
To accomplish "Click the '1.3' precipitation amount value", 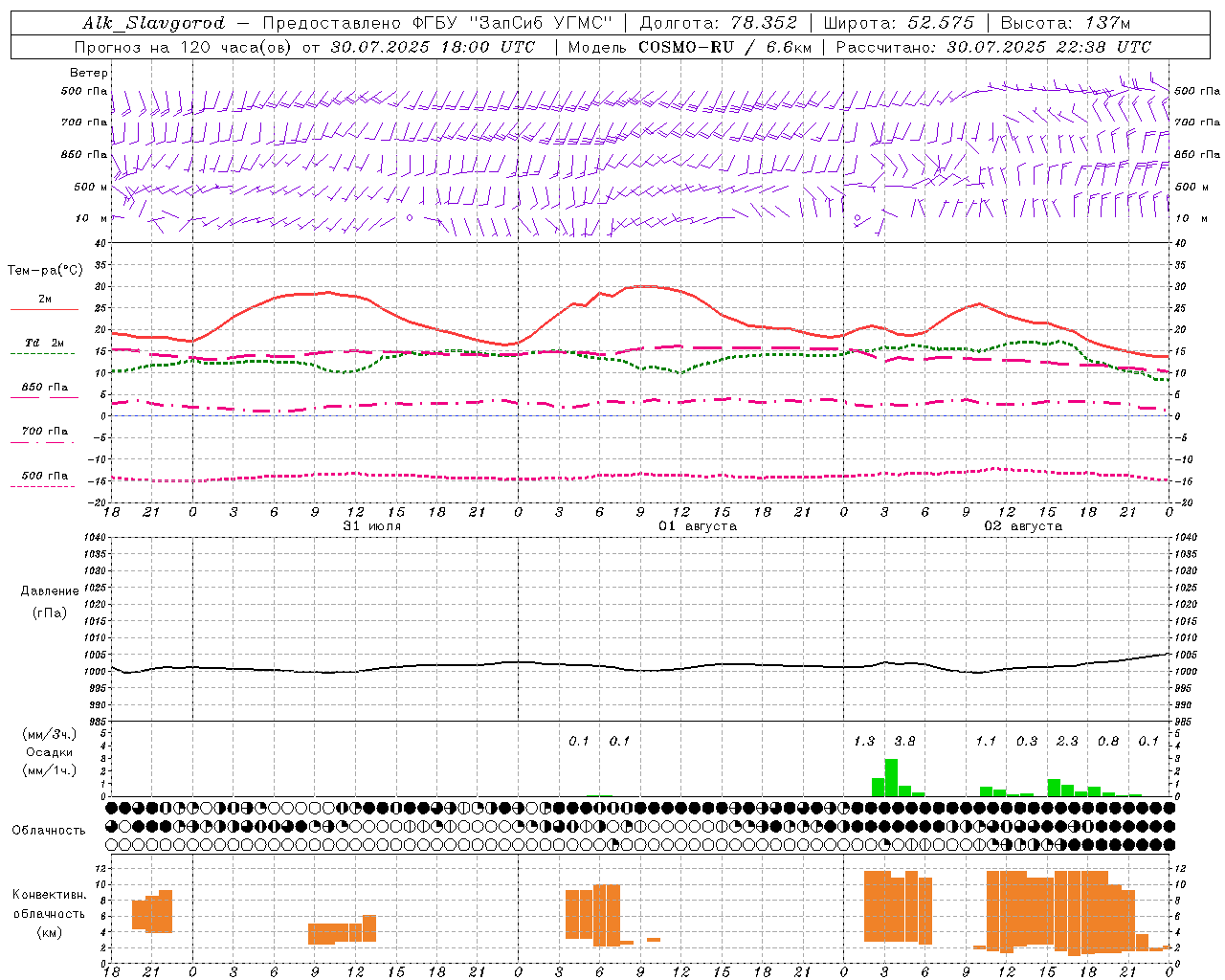I will (x=864, y=742).
